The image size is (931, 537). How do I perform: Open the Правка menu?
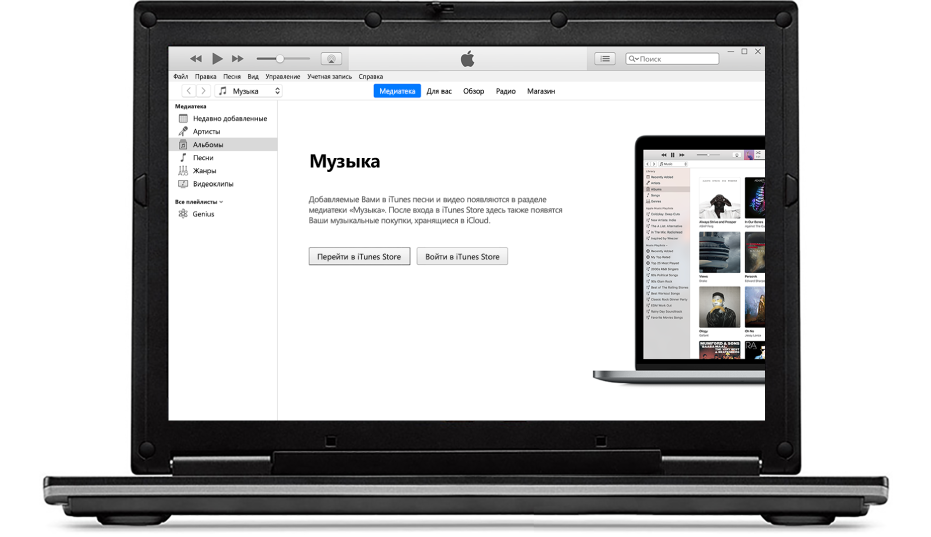coord(205,77)
